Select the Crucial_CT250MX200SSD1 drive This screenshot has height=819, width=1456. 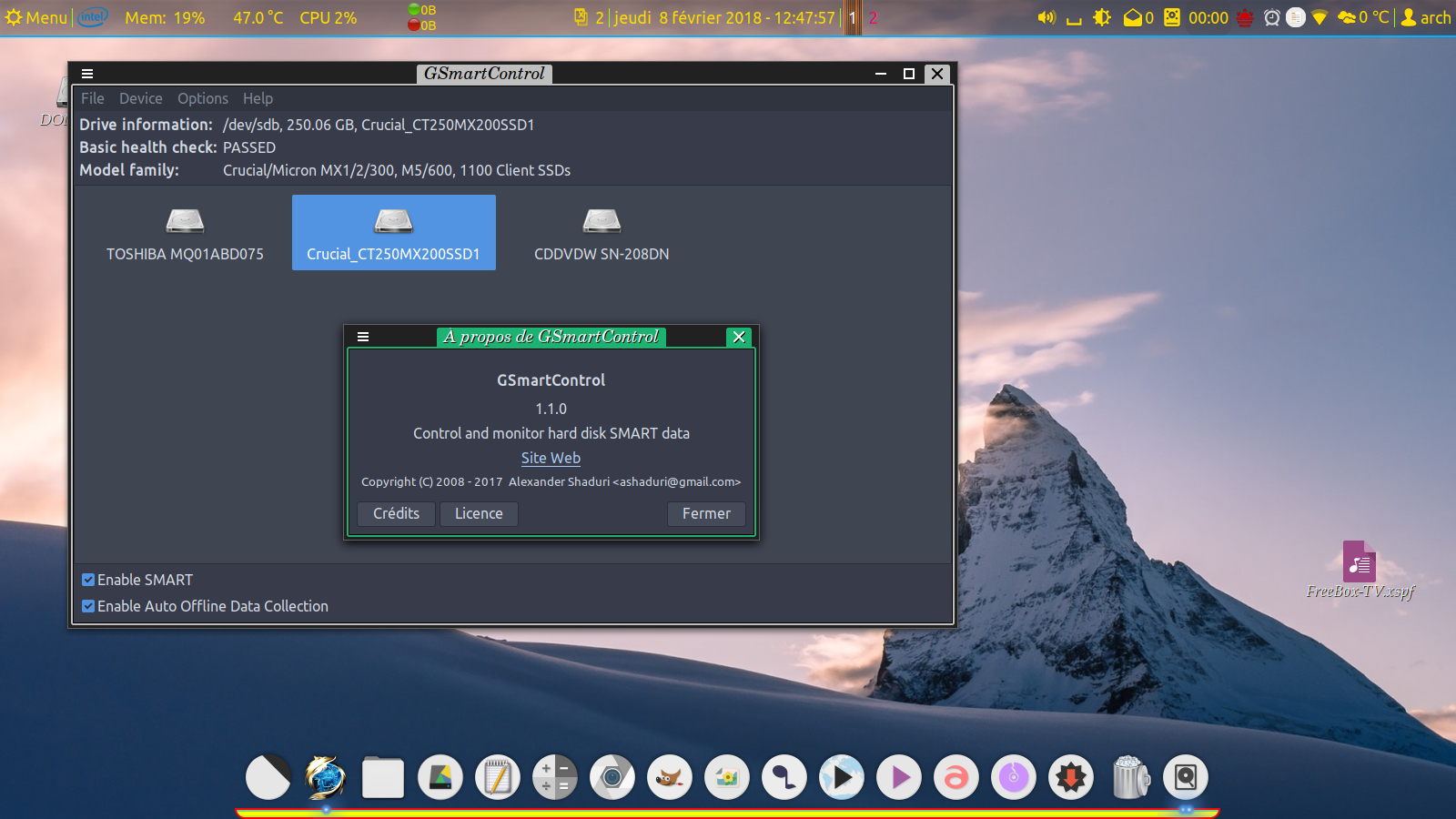coord(393,233)
